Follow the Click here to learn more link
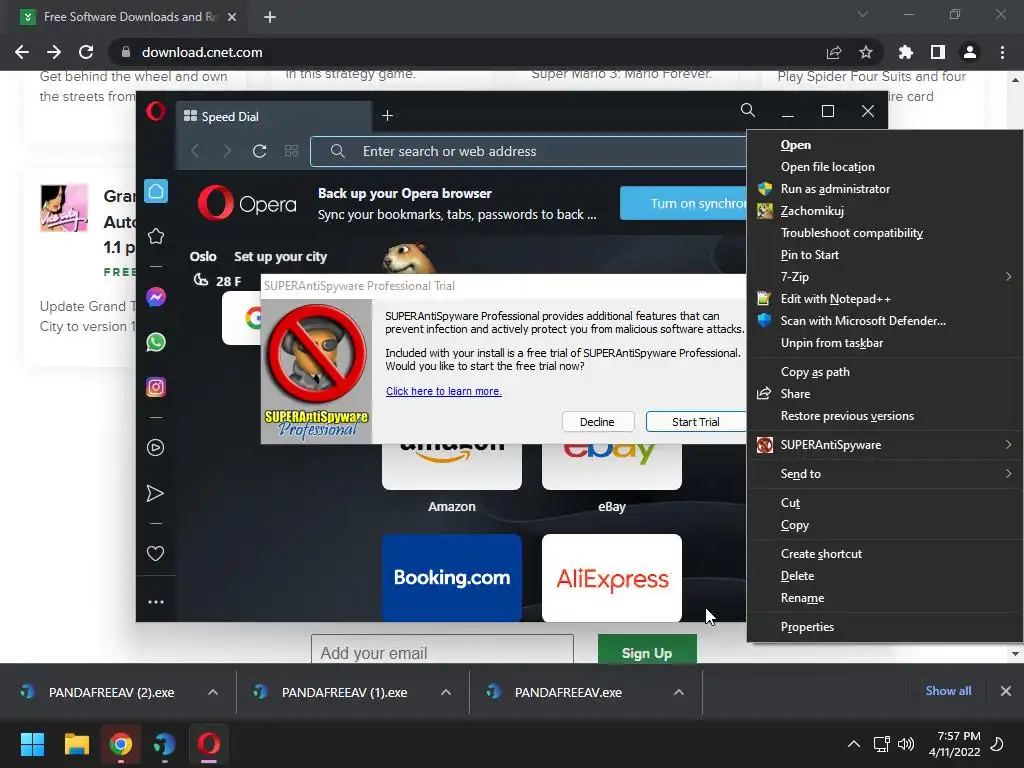This screenshot has width=1024, height=768. [x=443, y=391]
